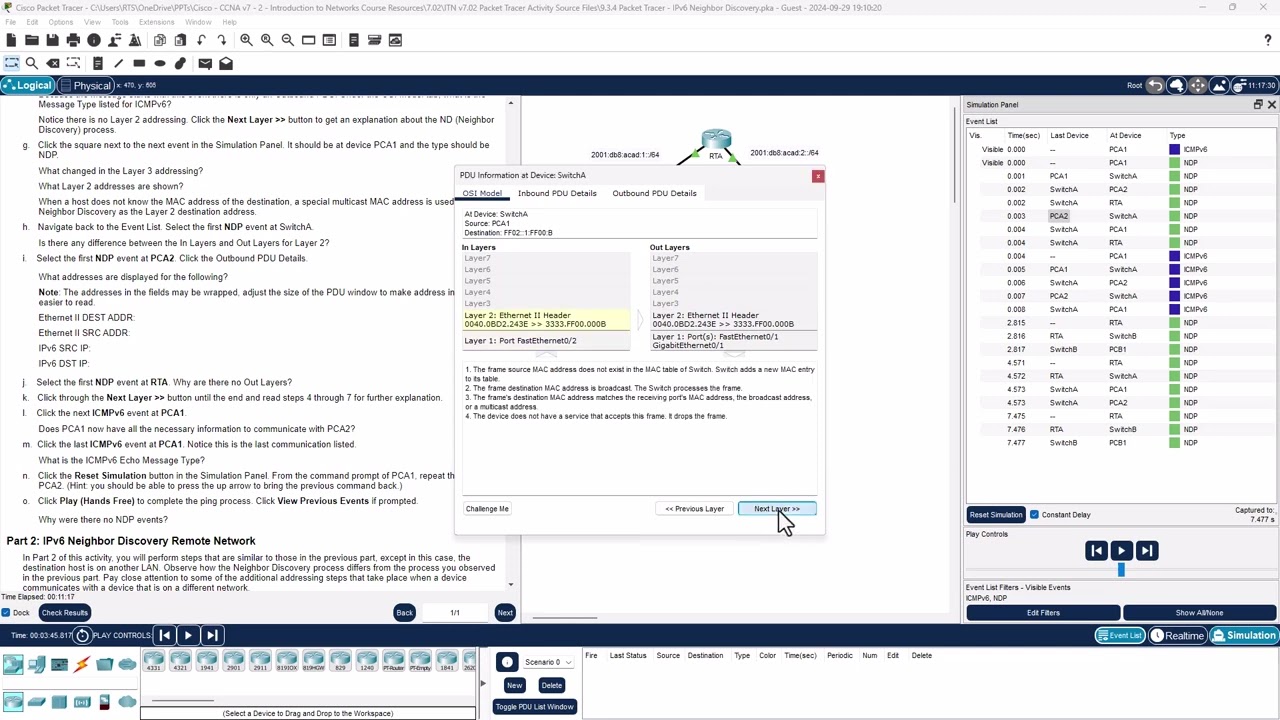Click Play button in Simulation Panel Play Controls

[1121, 551]
